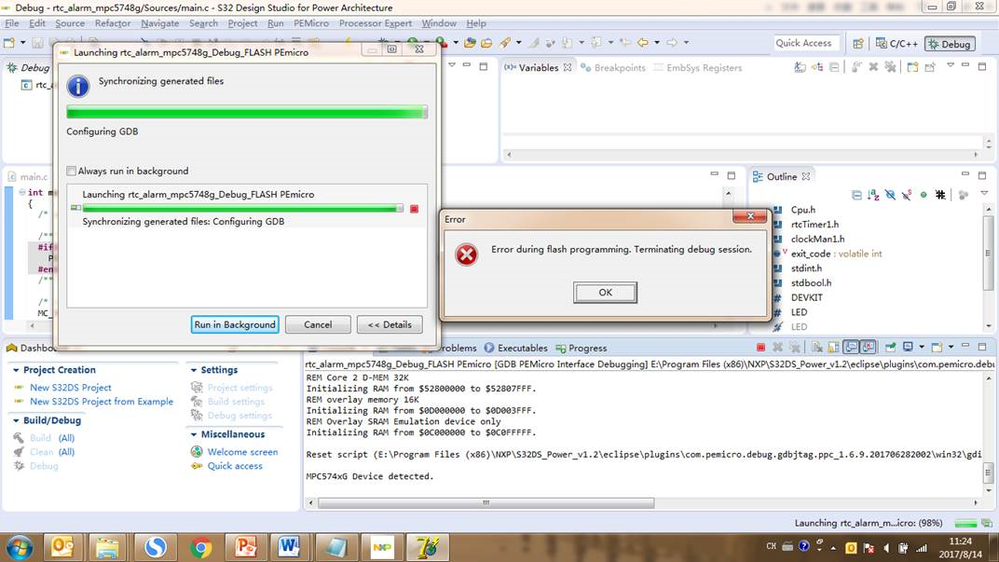Collapse the Settings section in Dashboard
Screen dimensions: 999x562
[x=194, y=370]
